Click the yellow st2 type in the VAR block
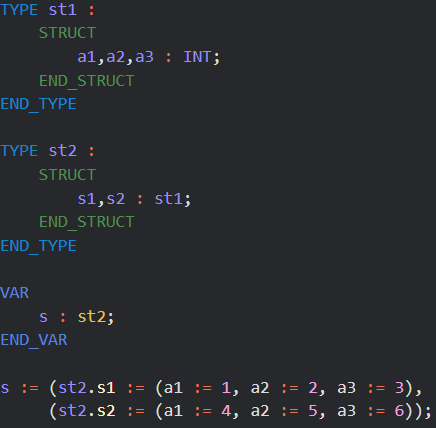 pos(92,317)
